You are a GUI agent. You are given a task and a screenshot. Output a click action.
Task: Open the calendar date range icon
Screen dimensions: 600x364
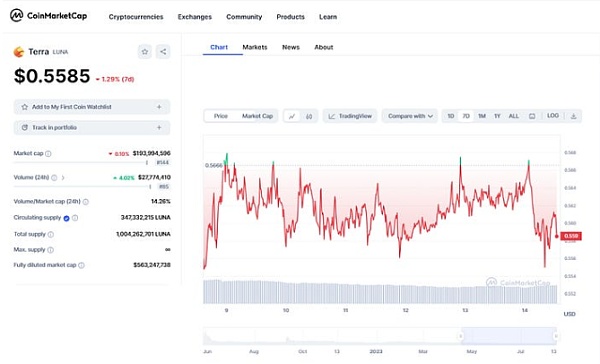coord(532,116)
